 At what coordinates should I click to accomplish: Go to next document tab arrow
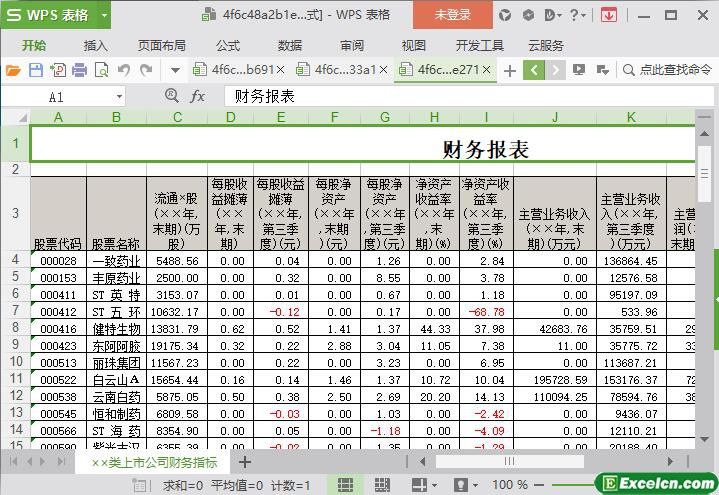(555, 70)
